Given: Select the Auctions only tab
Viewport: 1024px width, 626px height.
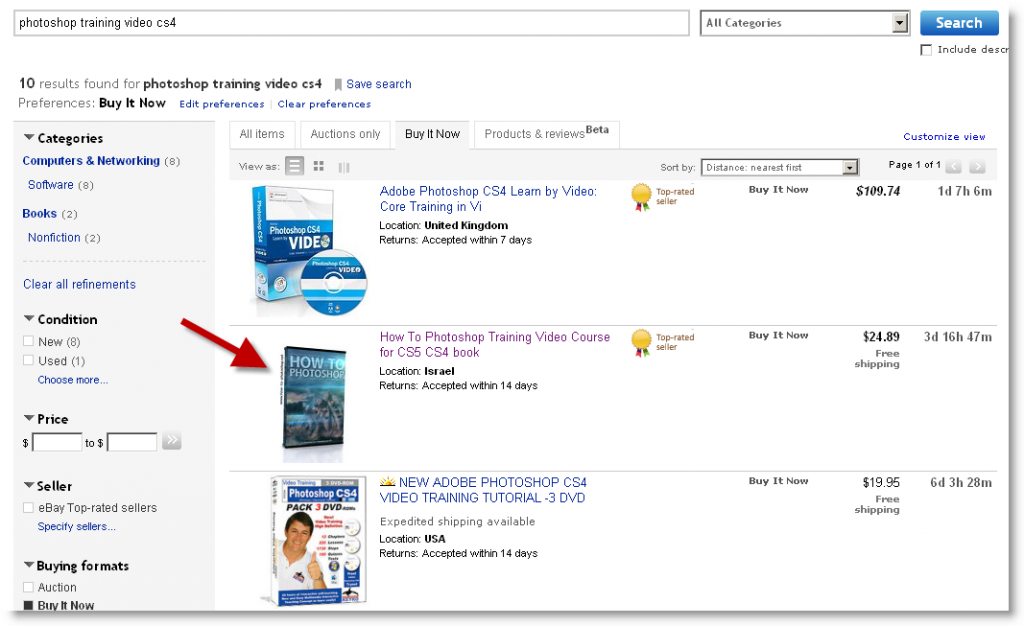Looking at the screenshot, I should coord(345,134).
